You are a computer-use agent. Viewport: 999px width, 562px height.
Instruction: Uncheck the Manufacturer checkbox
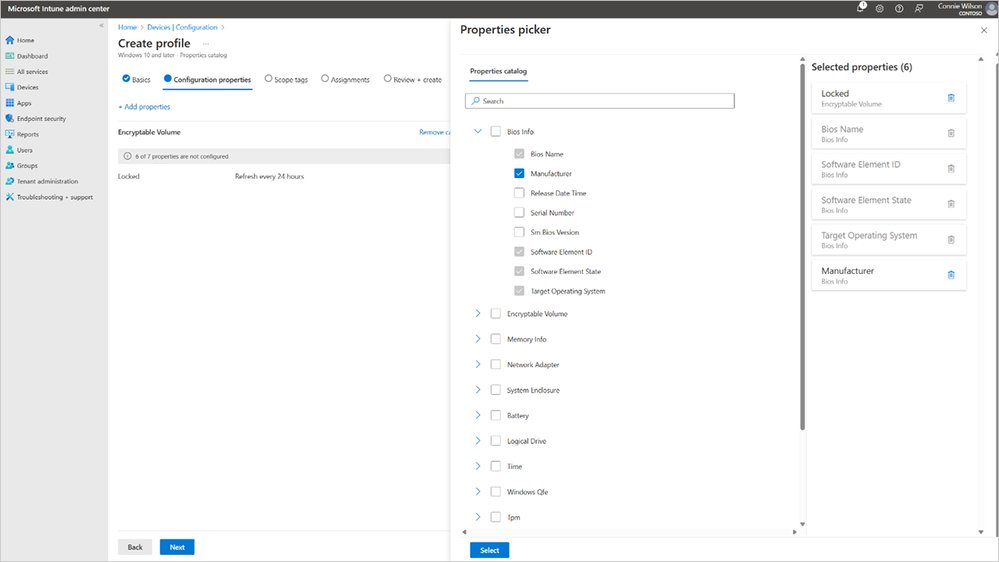(x=519, y=173)
